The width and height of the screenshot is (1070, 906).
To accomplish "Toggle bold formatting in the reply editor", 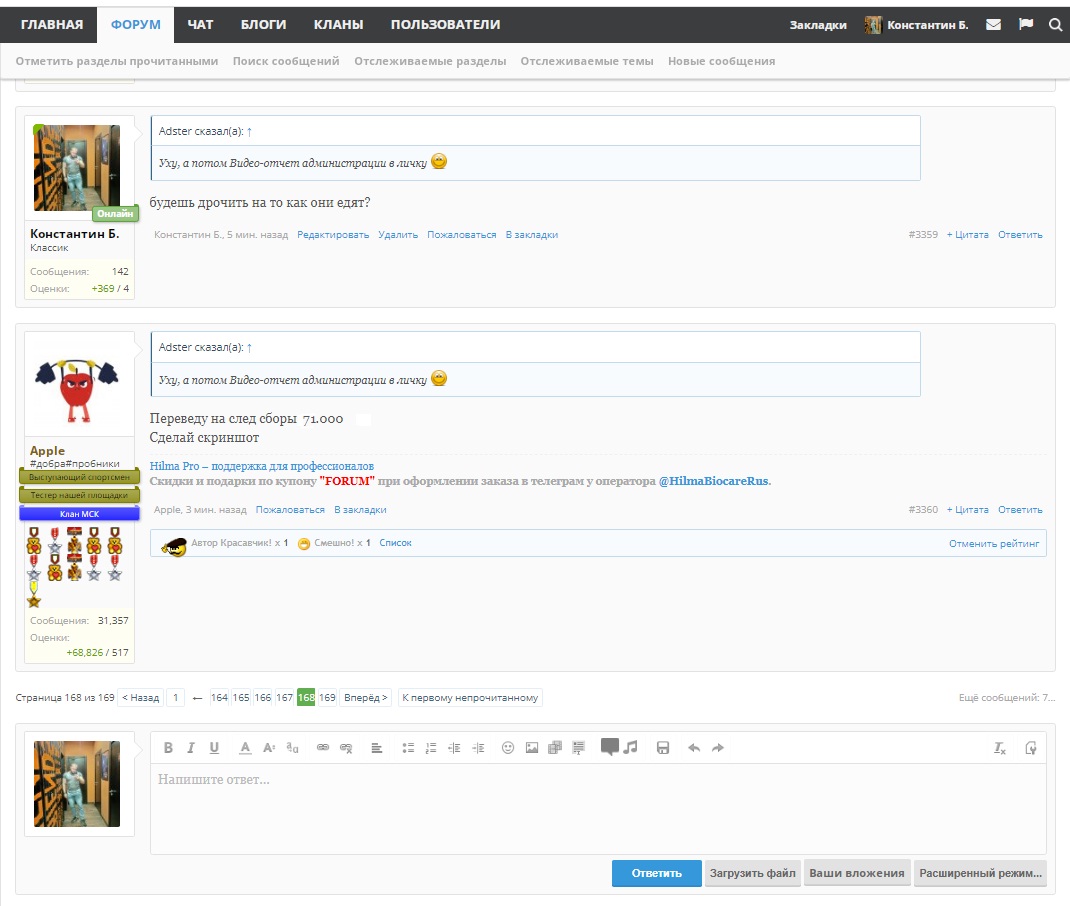I will [x=168, y=748].
